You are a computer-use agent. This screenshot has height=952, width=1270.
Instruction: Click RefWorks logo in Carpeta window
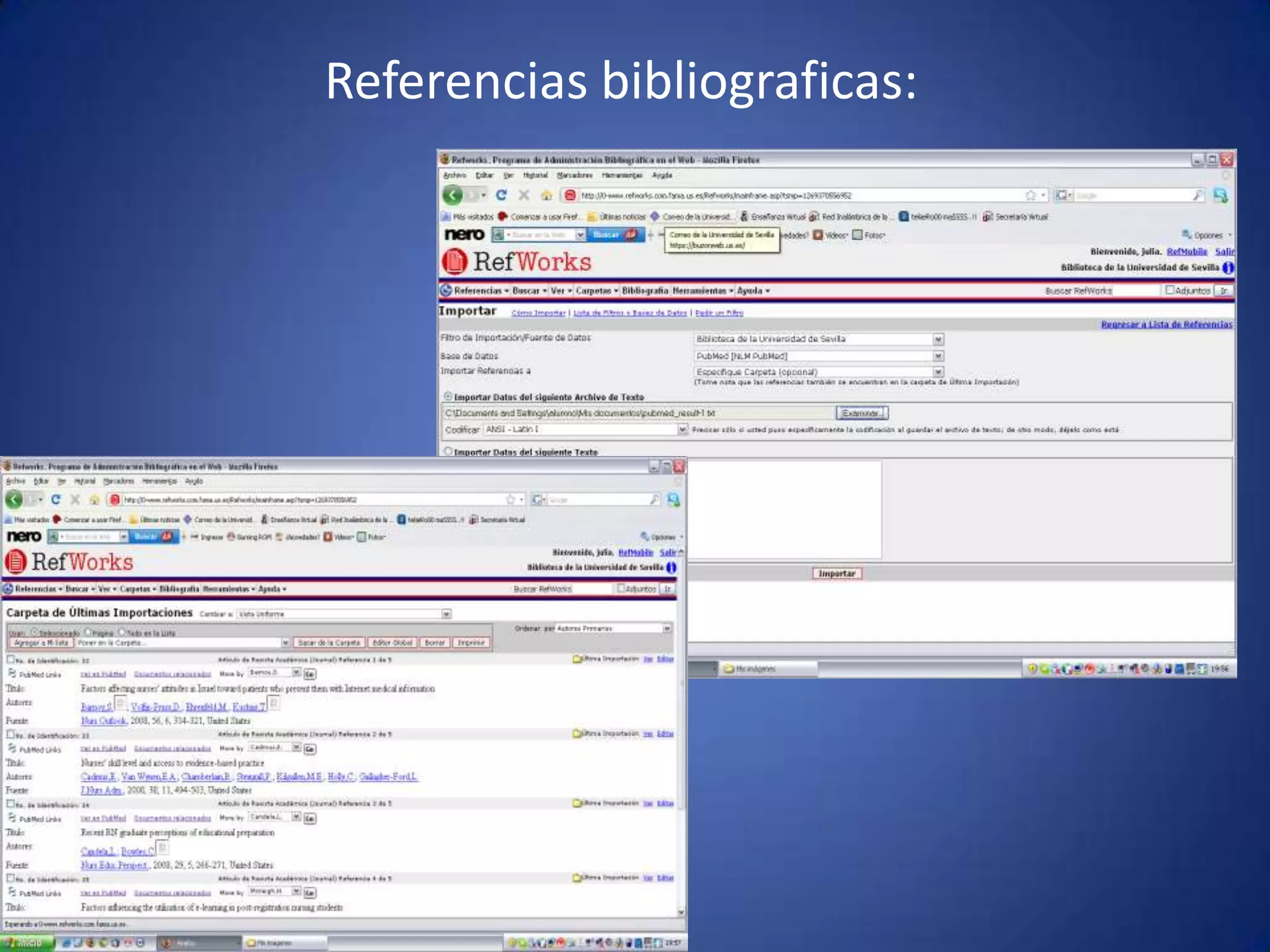69,562
